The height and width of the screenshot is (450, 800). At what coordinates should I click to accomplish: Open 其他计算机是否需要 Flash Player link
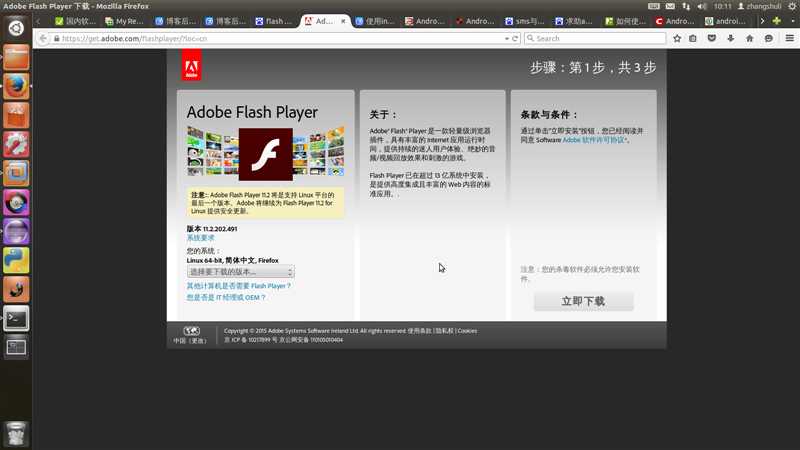pos(238,286)
